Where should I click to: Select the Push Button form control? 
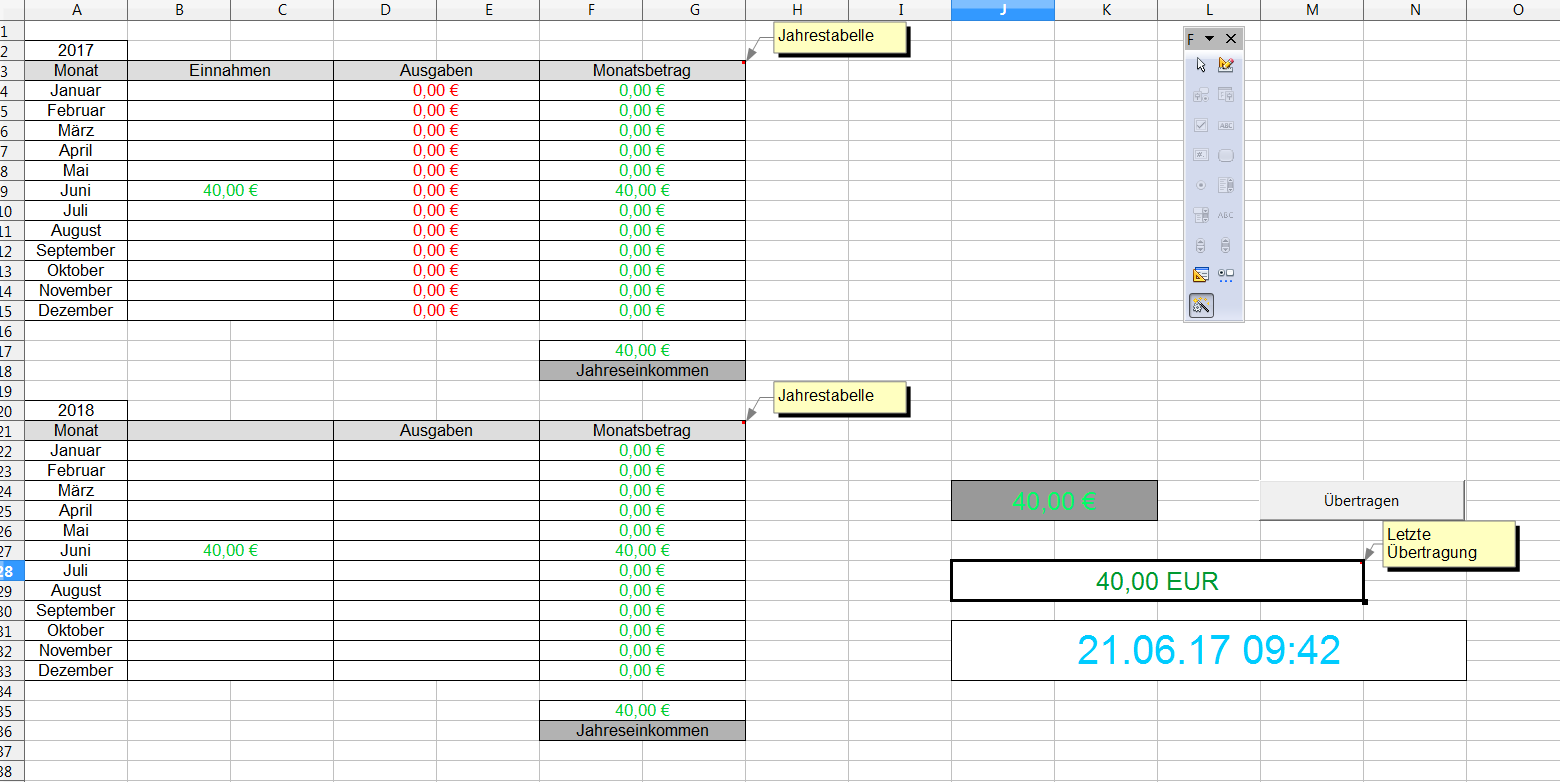tap(1226, 155)
